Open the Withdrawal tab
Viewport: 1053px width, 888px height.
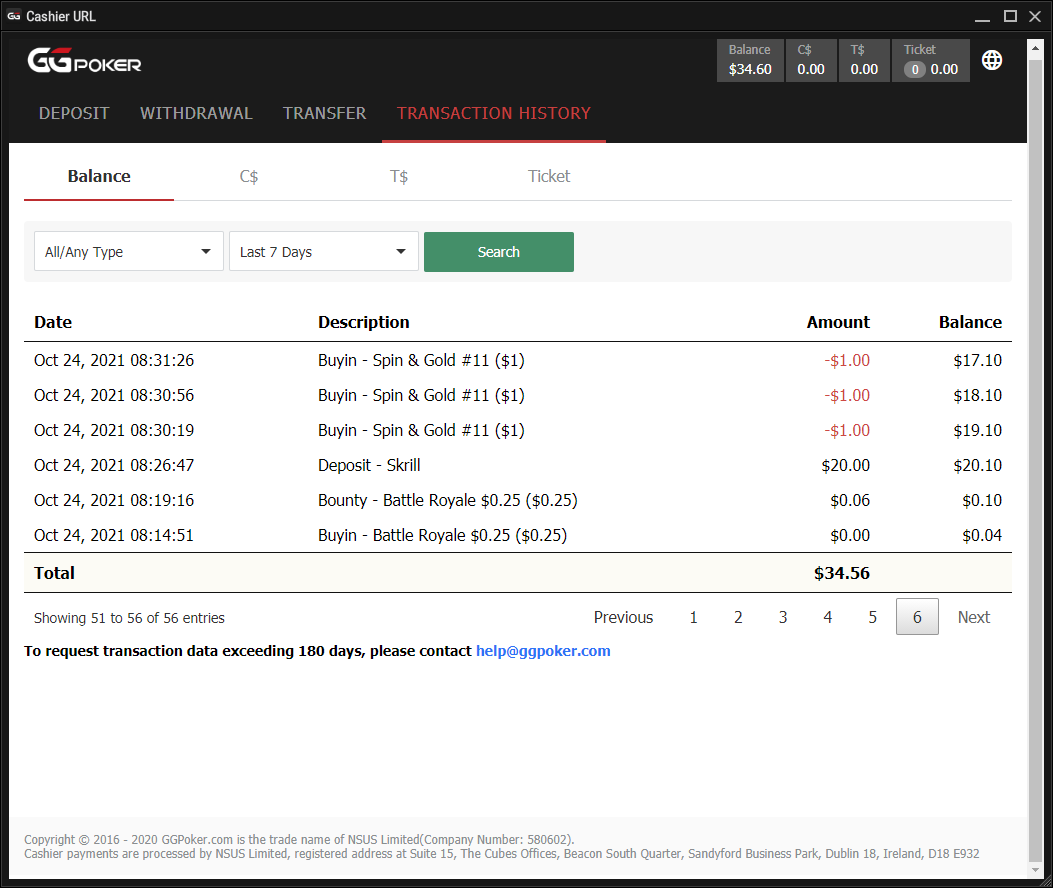(196, 113)
